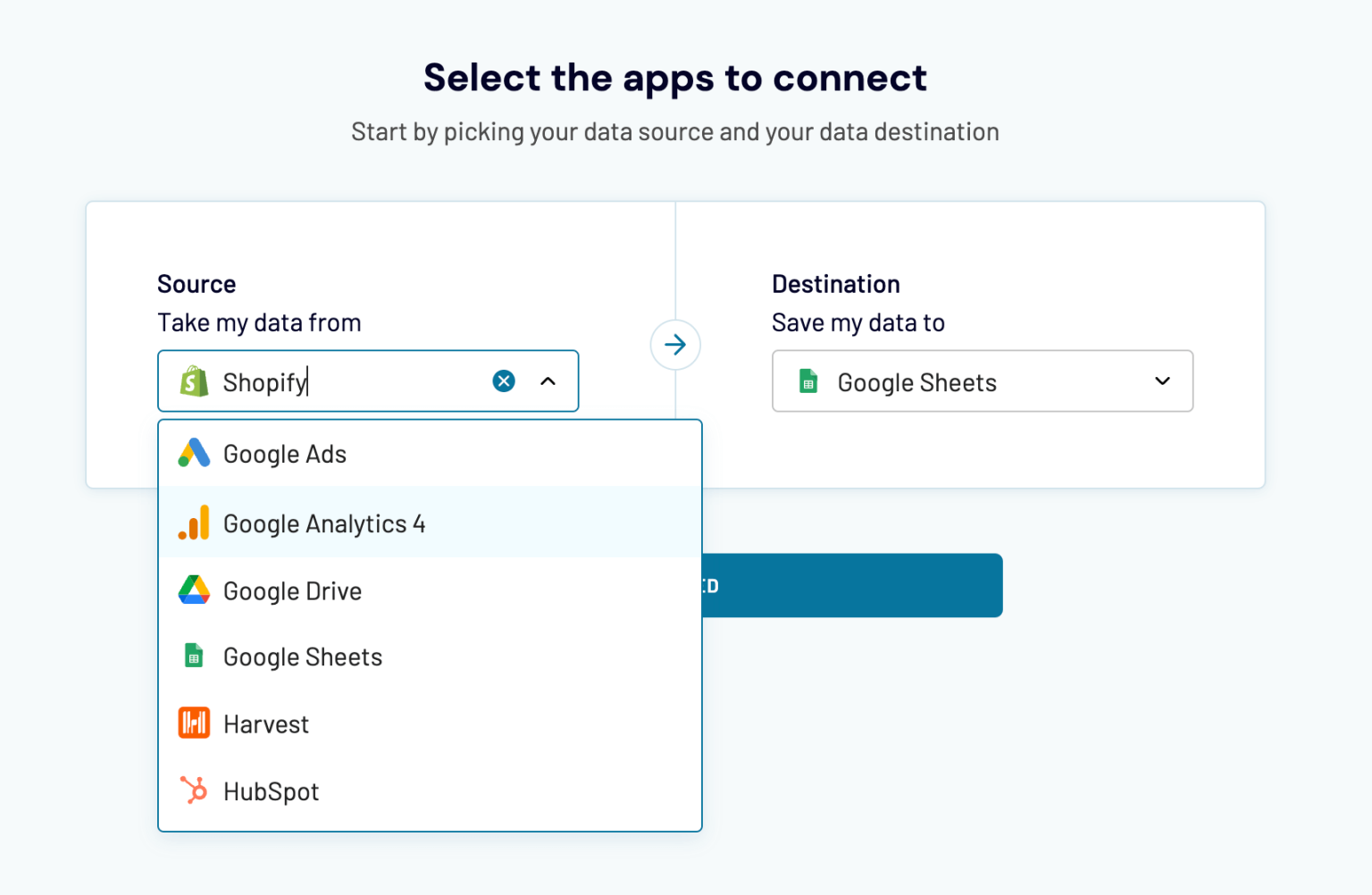Click the Google Drive triangle icon

[192, 590]
